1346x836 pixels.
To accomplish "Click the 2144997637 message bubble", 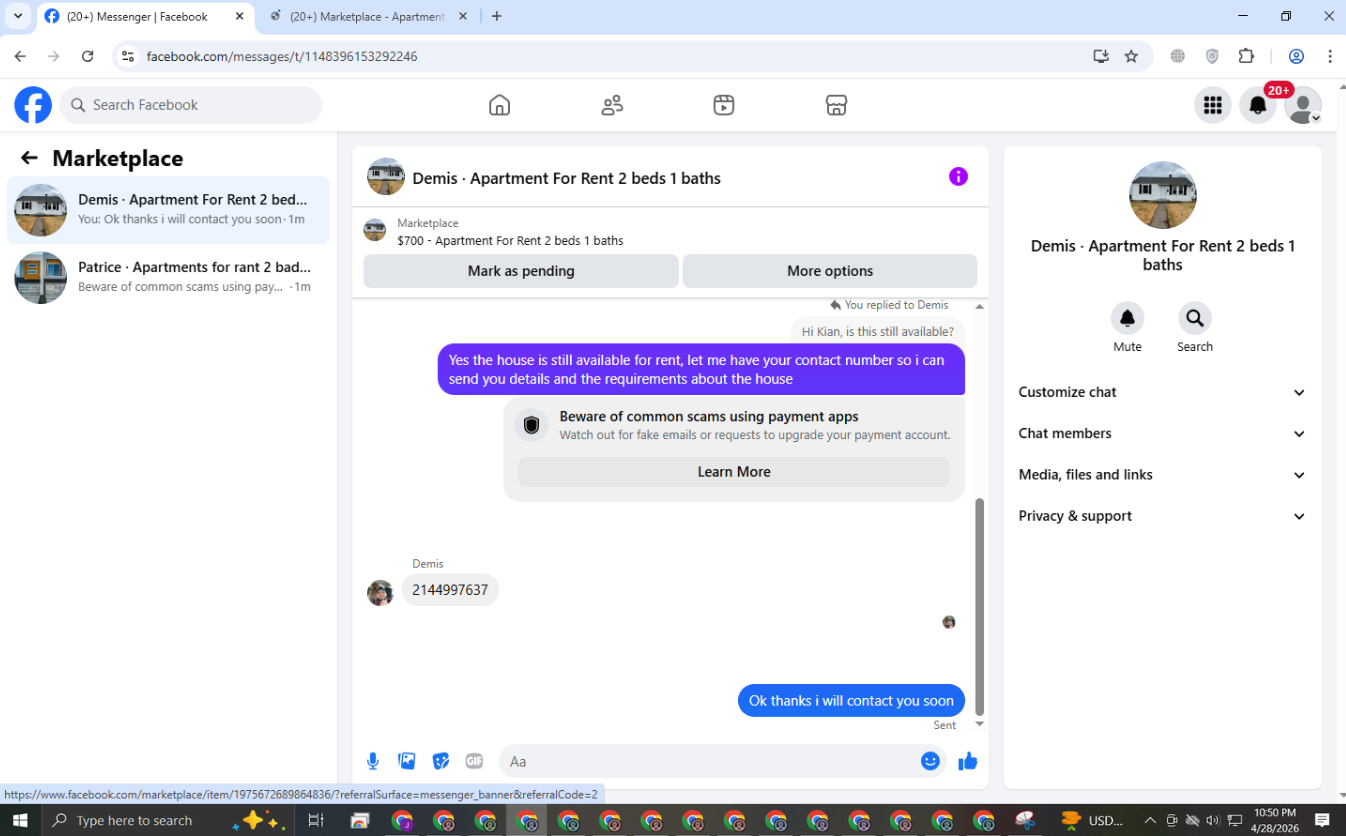I will 450,590.
